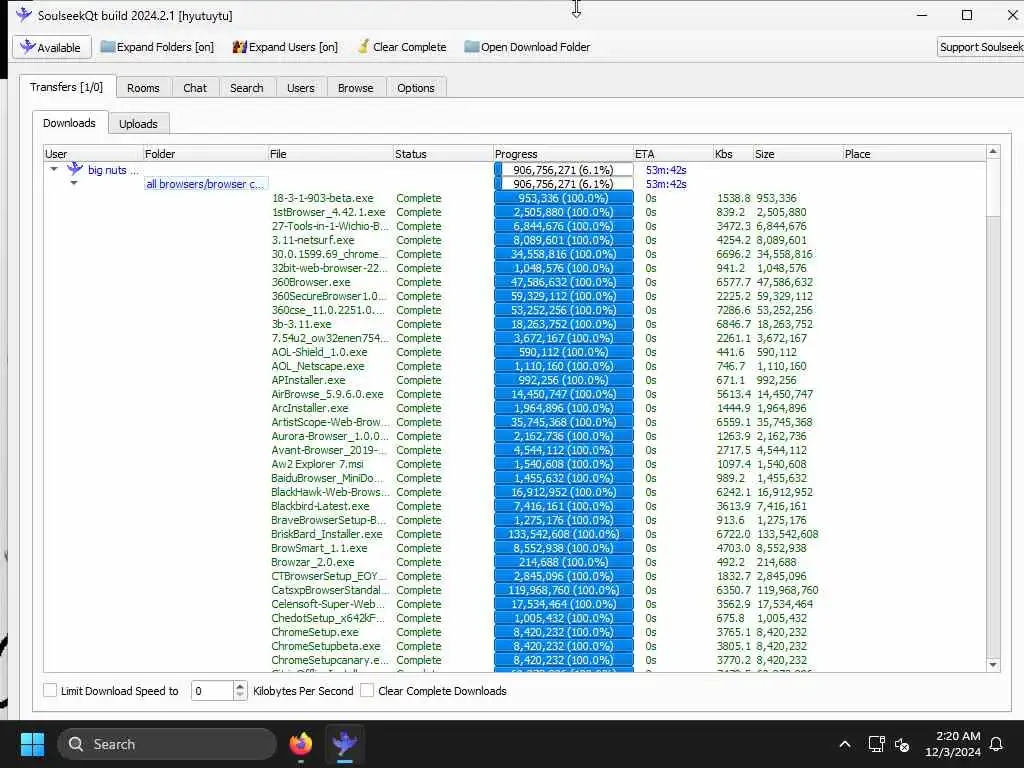
Task: Sort by the User column header
Action: (93, 154)
